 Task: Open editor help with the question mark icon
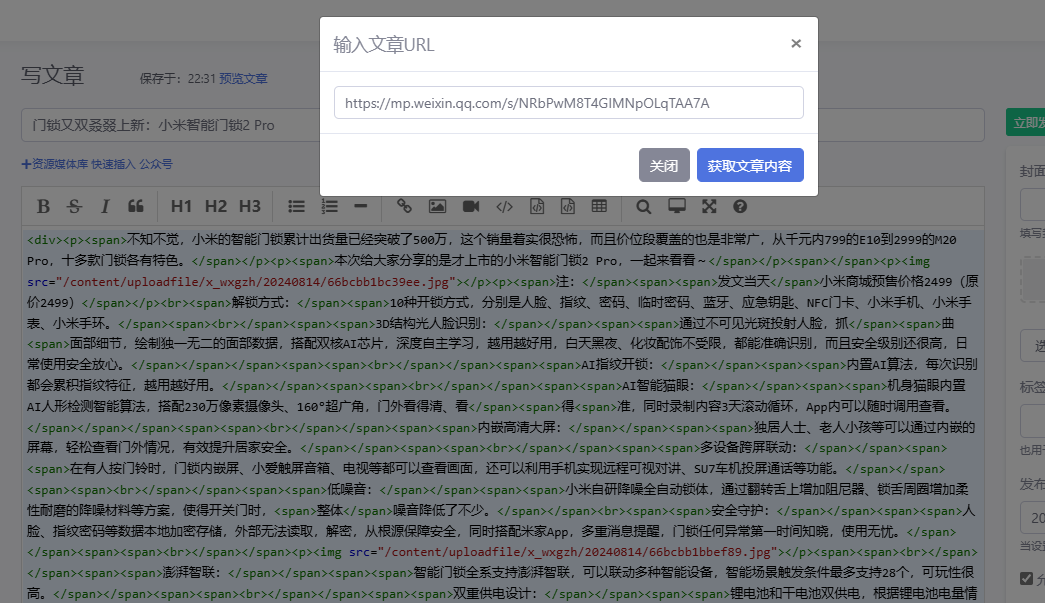(740, 207)
